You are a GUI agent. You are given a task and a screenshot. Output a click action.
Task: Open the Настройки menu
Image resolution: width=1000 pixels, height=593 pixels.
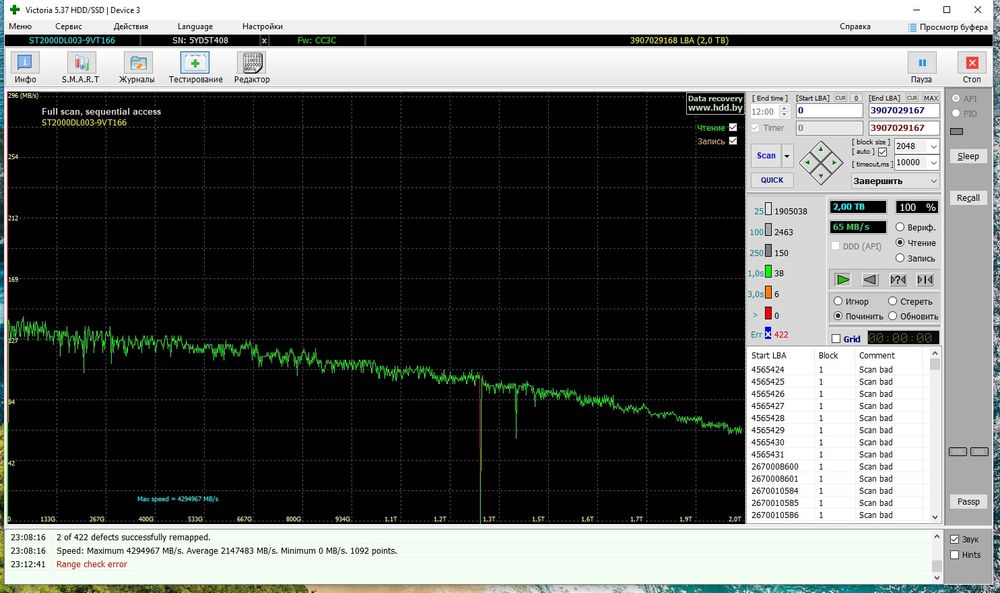261,26
